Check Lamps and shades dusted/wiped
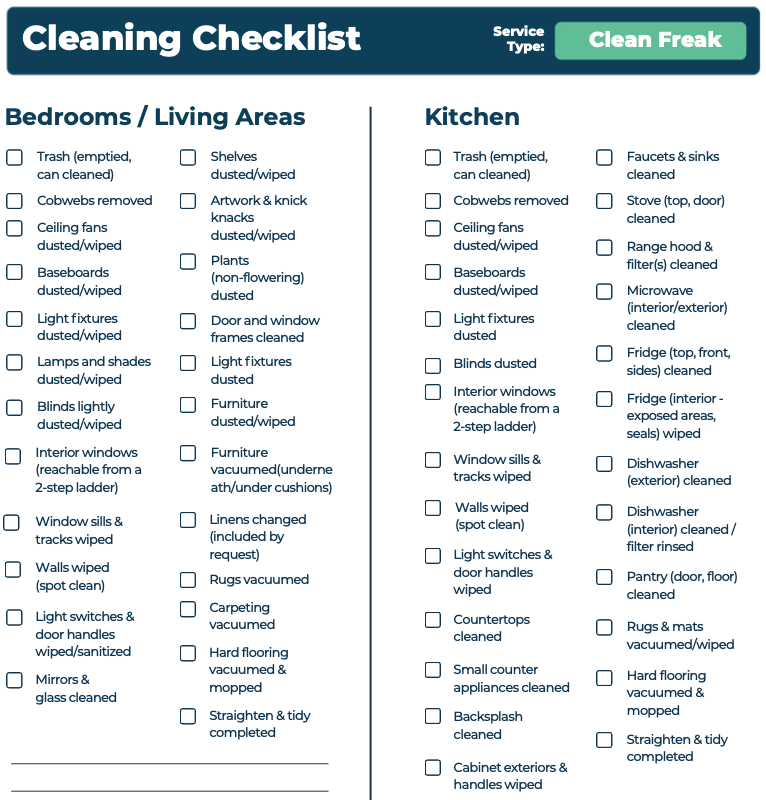This screenshot has width=766, height=800. [15, 362]
